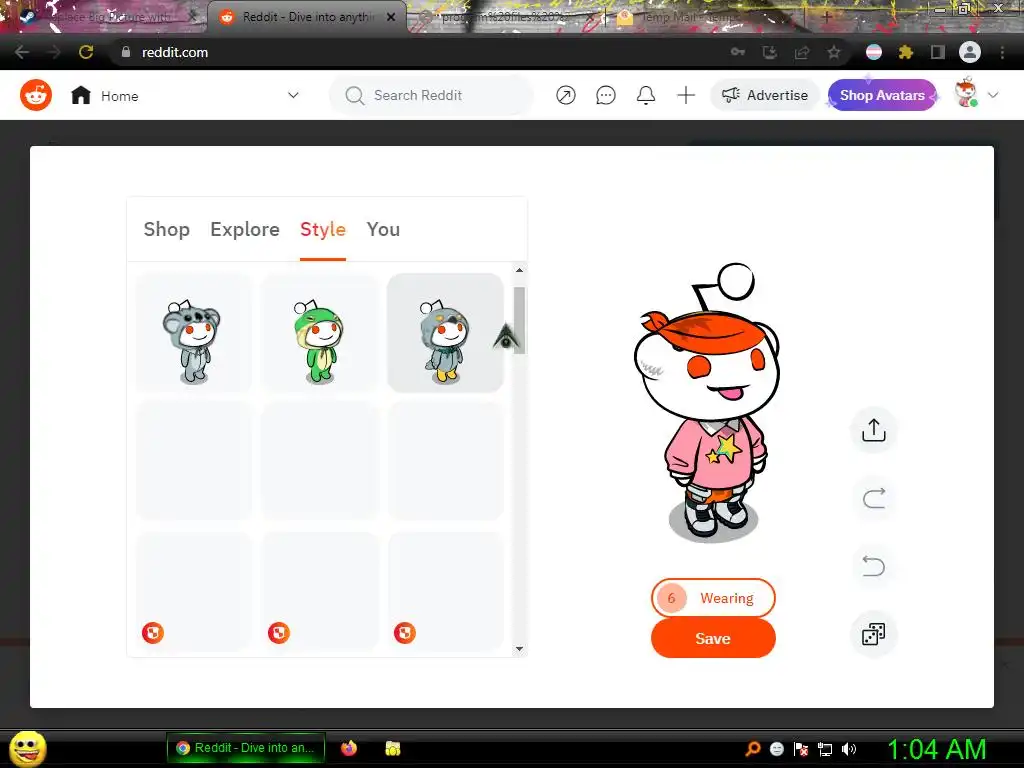Viewport: 1024px width, 768px height.
Task: Switch to the Shop tab
Action: 167,229
